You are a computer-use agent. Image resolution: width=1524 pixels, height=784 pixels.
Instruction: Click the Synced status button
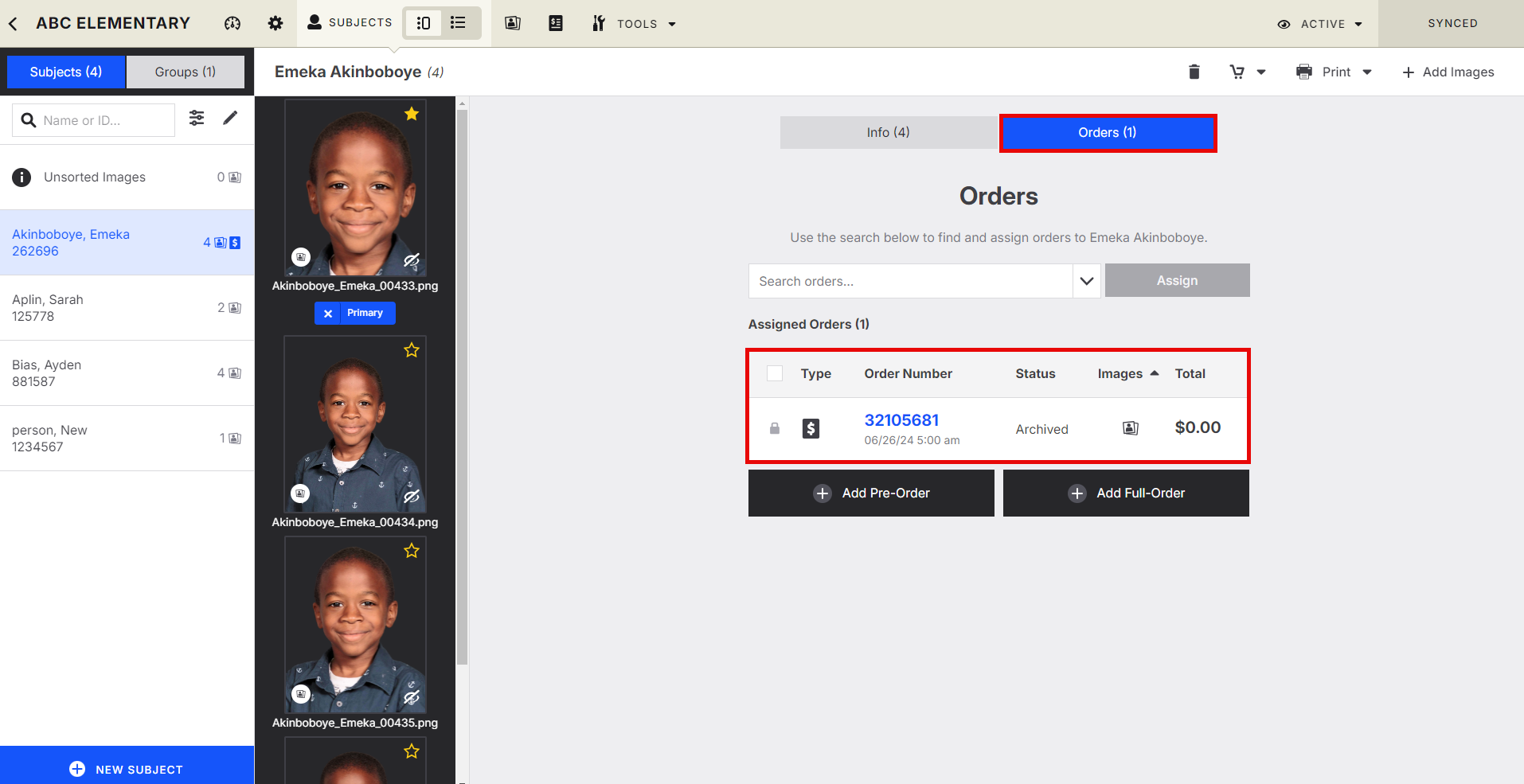(1452, 23)
